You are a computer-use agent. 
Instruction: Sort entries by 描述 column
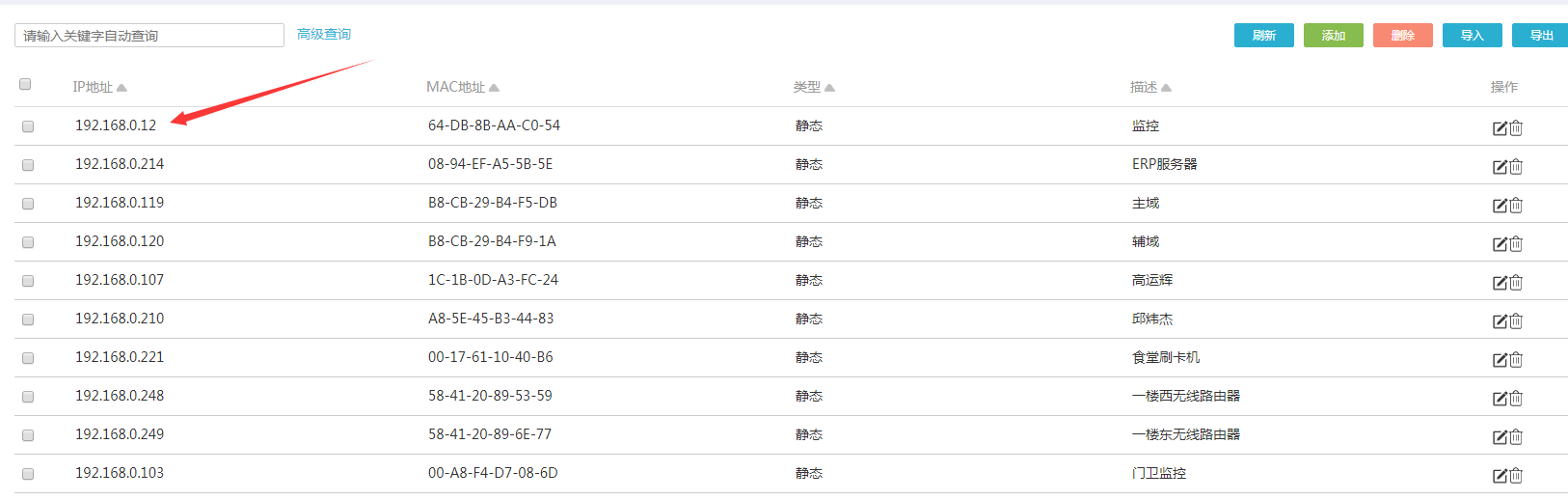tap(1166, 88)
